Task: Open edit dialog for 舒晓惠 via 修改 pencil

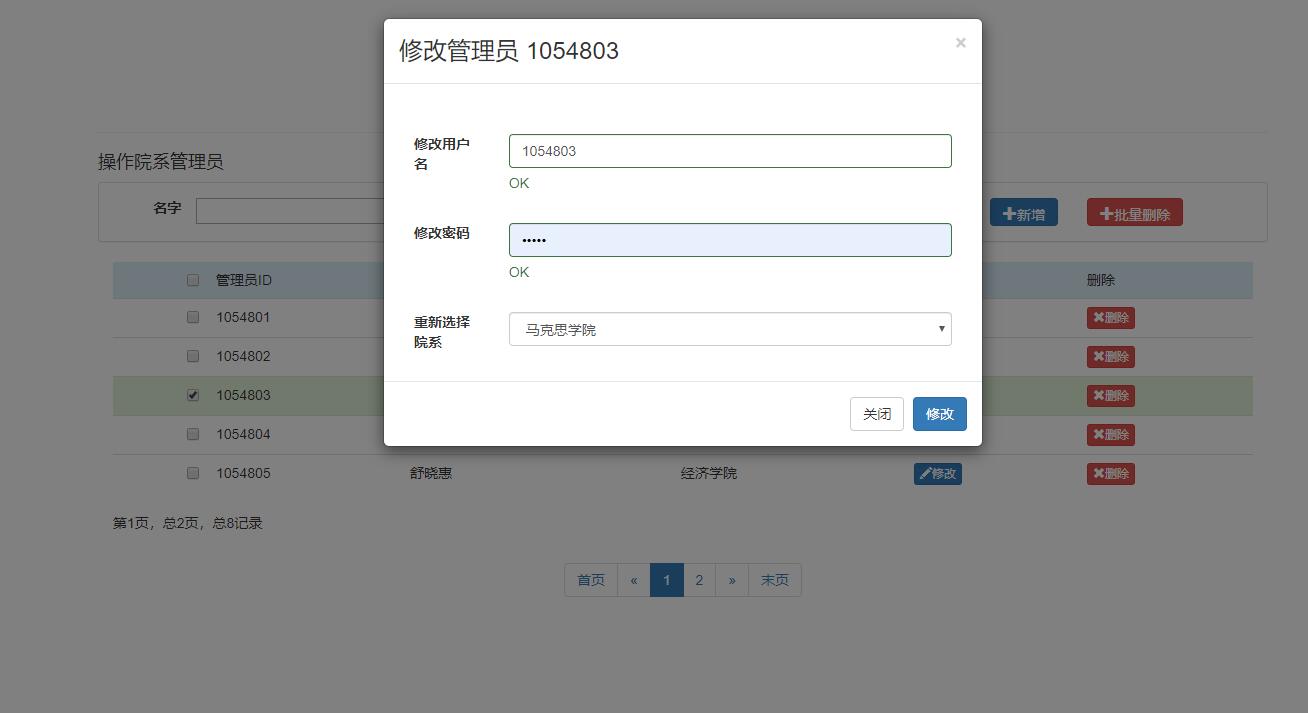Action: click(x=937, y=473)
